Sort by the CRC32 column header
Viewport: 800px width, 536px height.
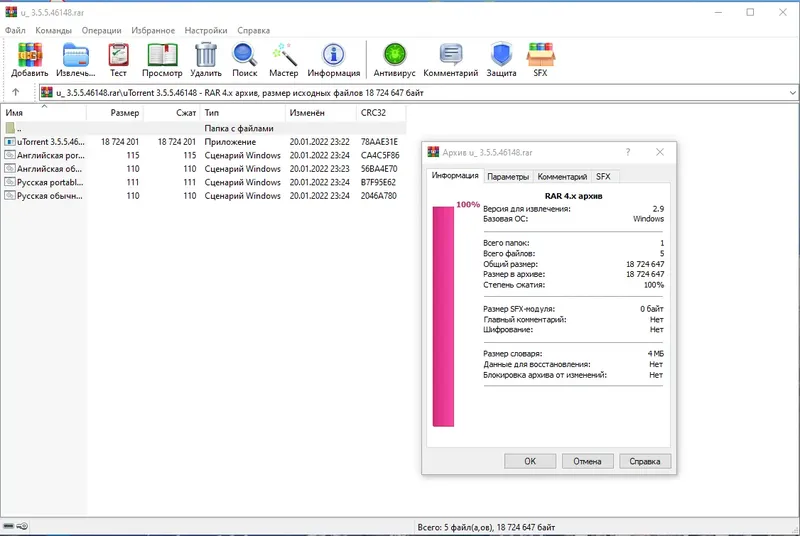[381, 113]
